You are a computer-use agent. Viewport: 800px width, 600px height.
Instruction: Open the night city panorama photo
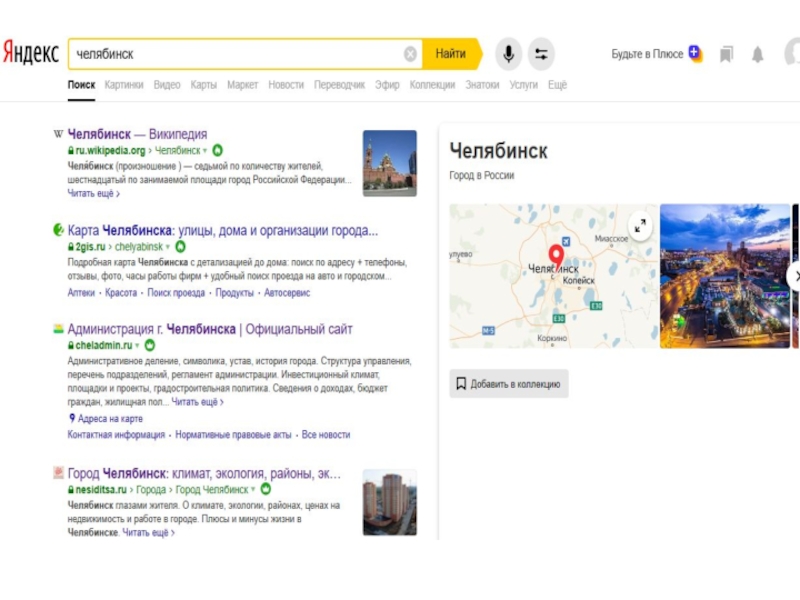click(724, 276)
